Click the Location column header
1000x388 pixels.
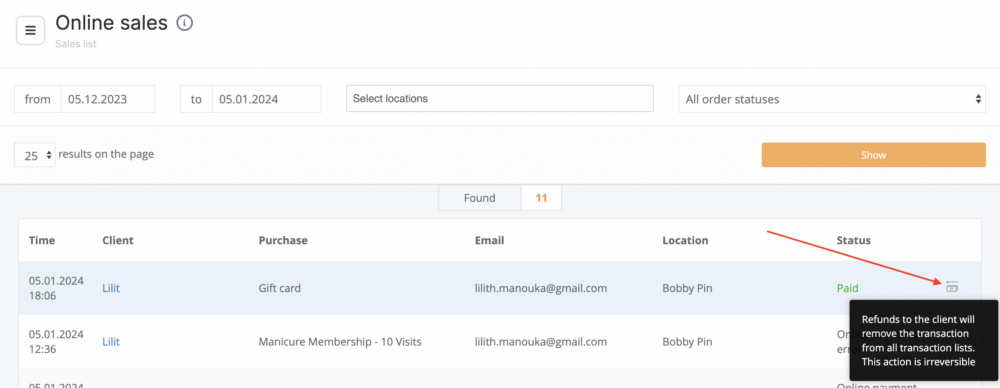click(685, 241)
